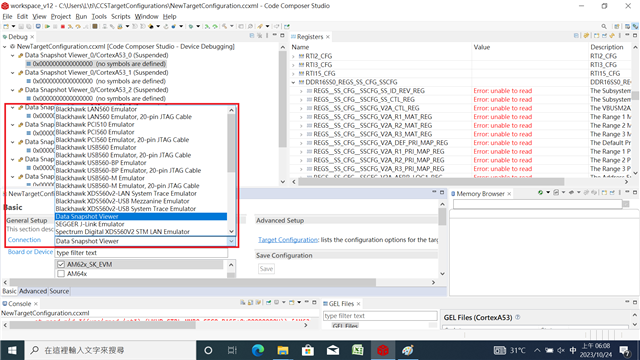Expand the REGS_SS_CFG_SSCFG_SS_CTL_REG register

point(301,100)
